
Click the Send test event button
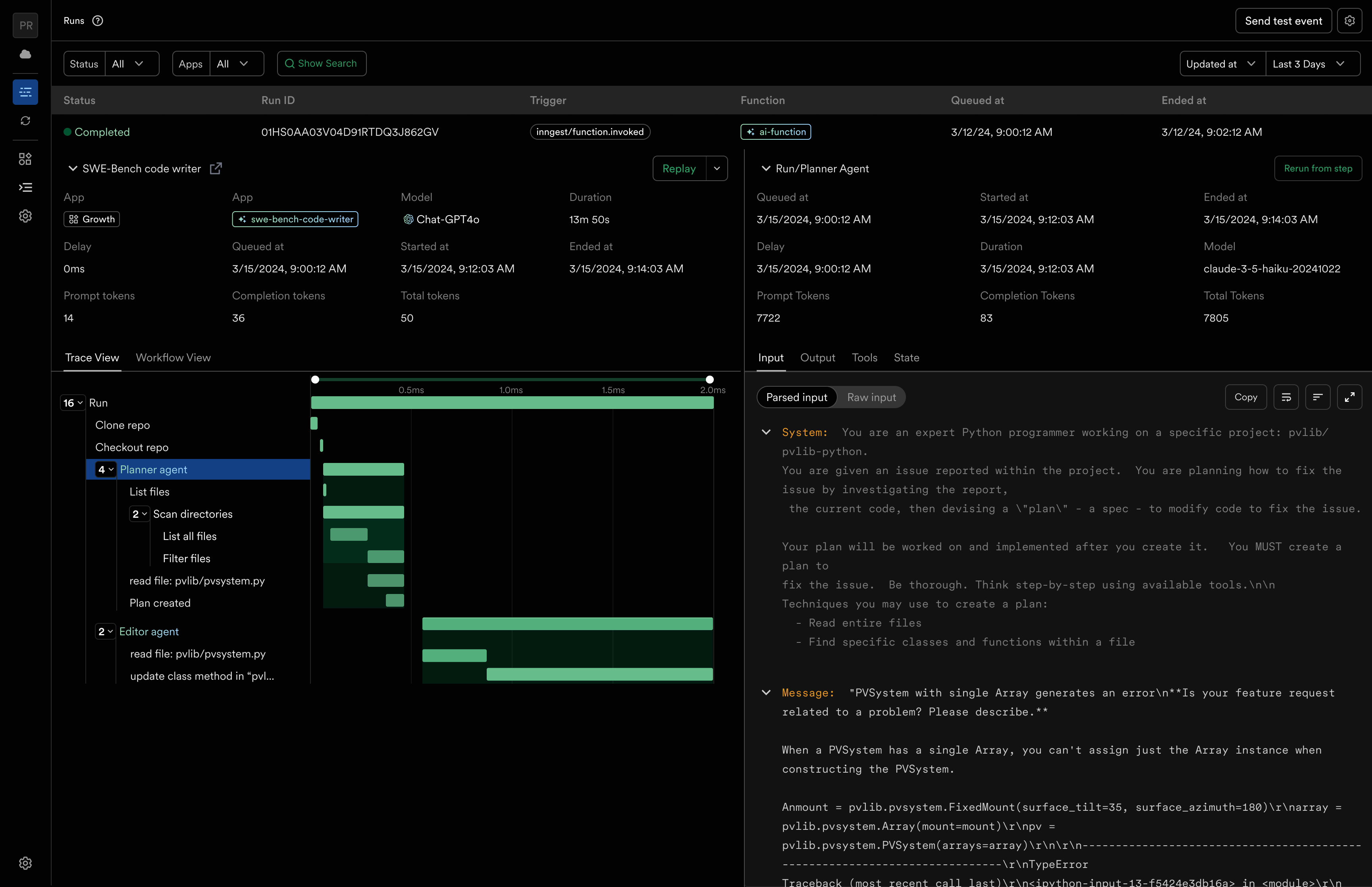[x=1283, y=21]
